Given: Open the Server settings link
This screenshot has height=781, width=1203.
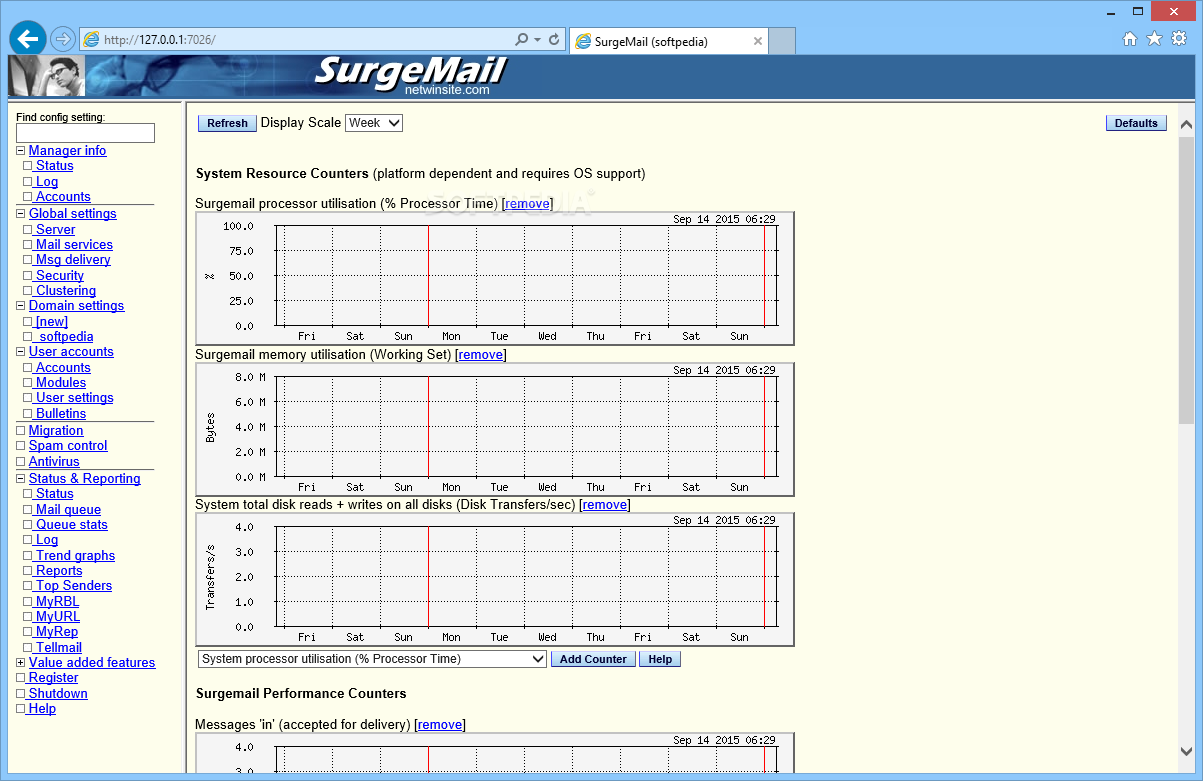Looking at the screenshot, I should (56, 230).
